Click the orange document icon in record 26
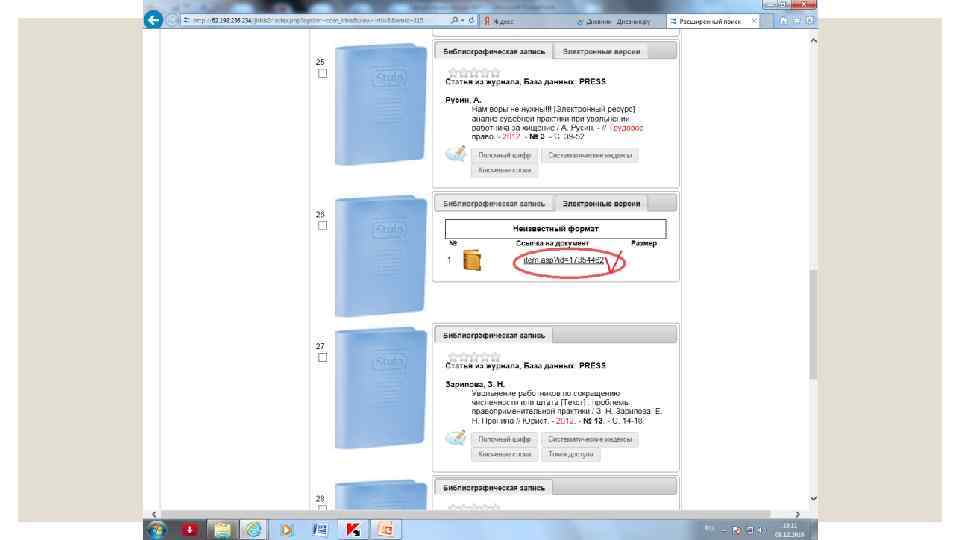 click(x=472, y=260)
